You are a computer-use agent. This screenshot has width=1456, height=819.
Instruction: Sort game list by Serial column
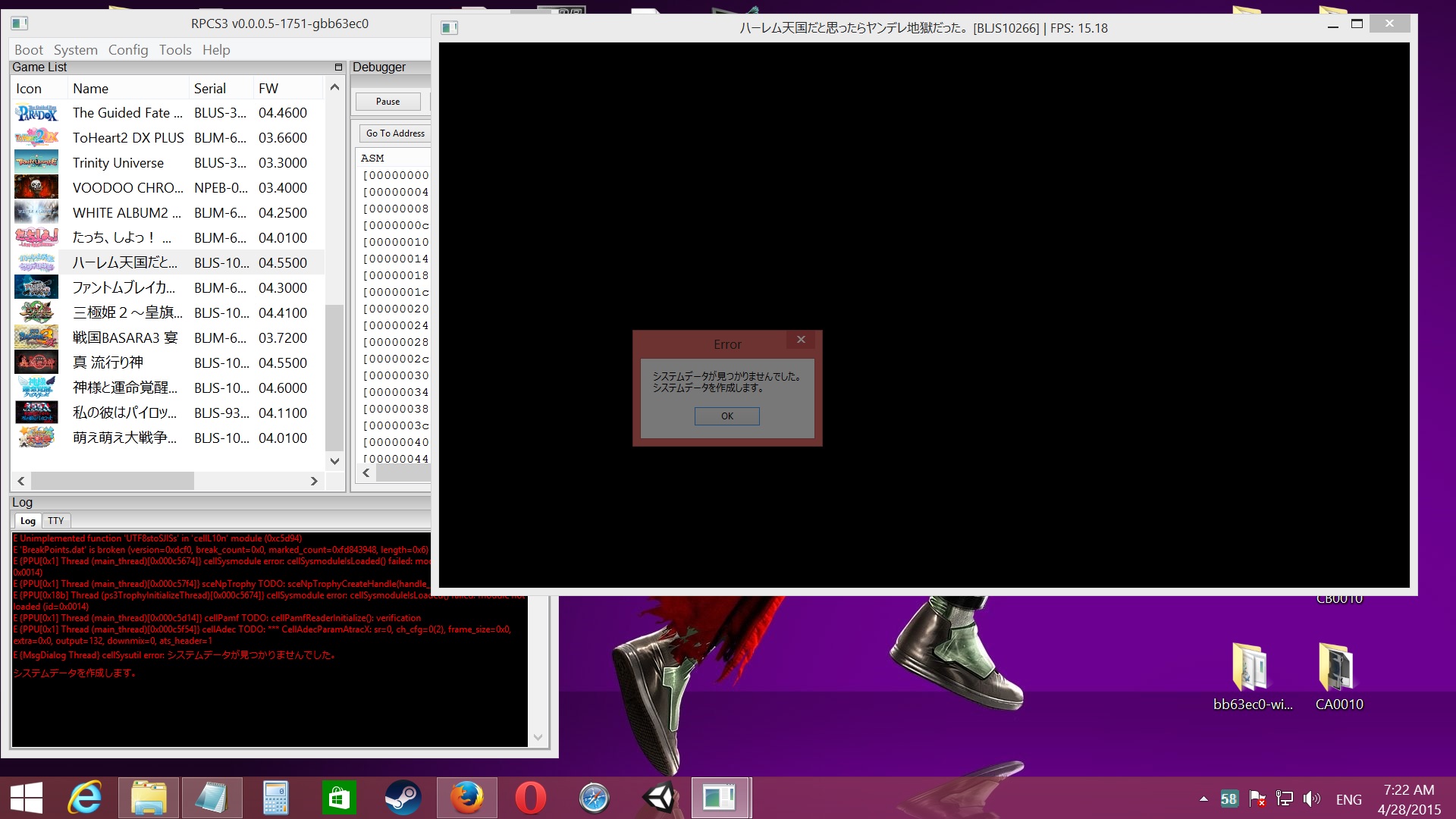210,89
